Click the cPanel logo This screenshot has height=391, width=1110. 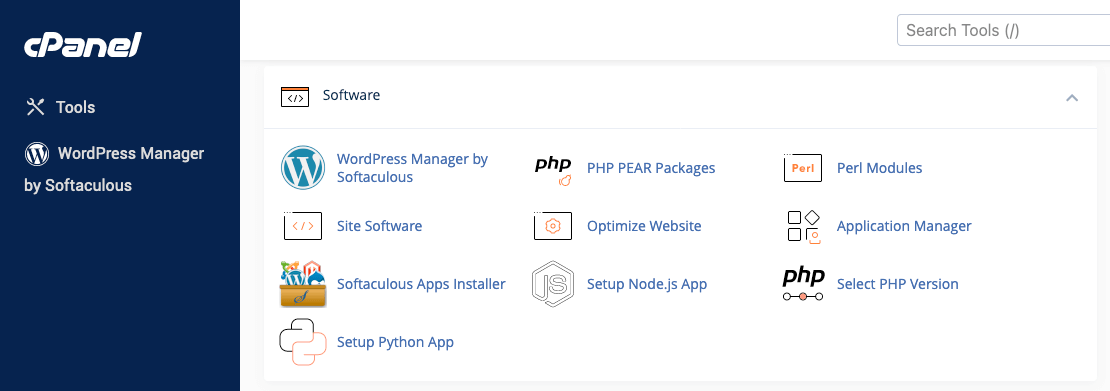coord(83,45)
